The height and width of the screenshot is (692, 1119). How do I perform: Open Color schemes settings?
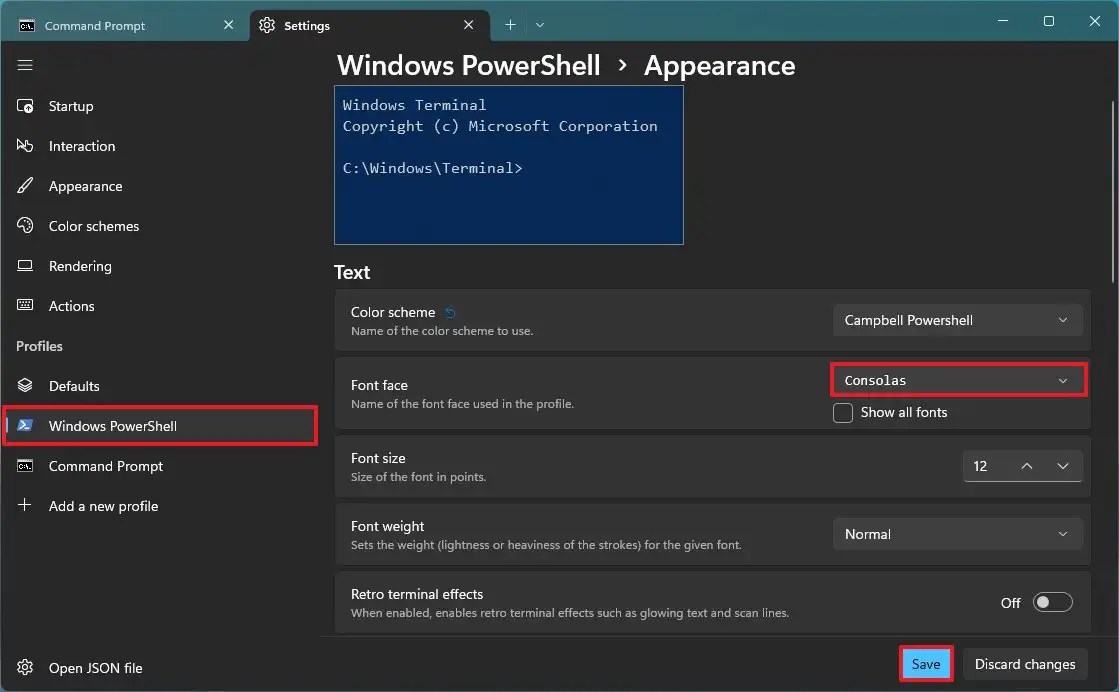[93, 226]
